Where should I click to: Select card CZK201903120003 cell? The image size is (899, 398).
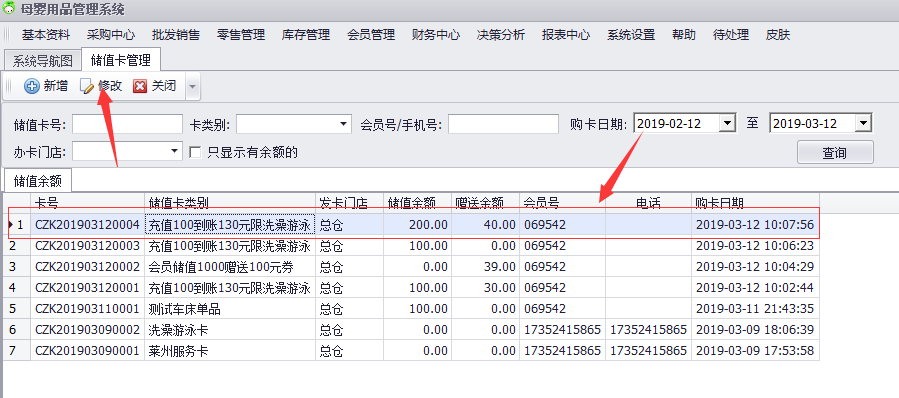coord(87,246)
